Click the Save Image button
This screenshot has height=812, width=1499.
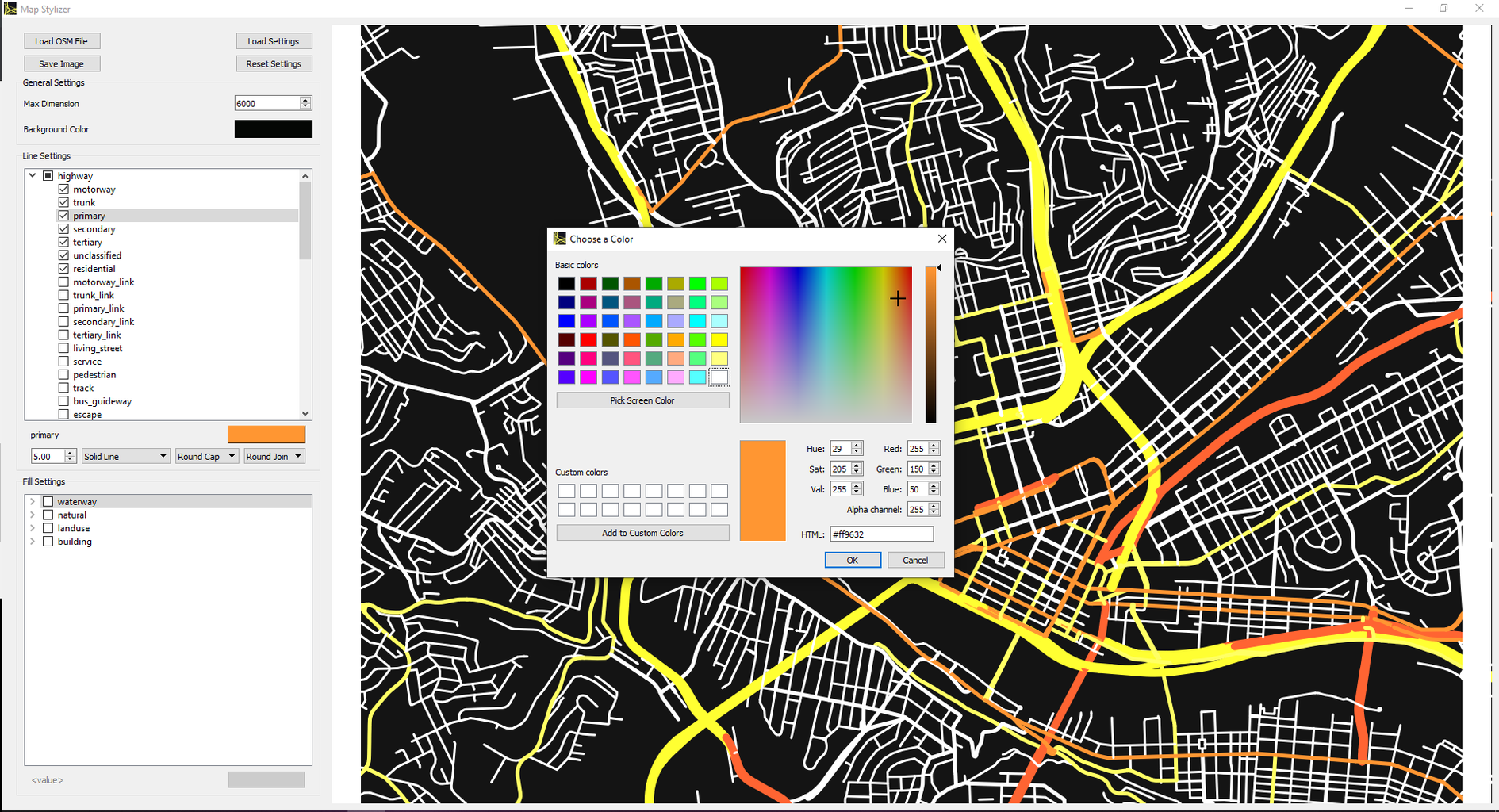pos(61,63)
